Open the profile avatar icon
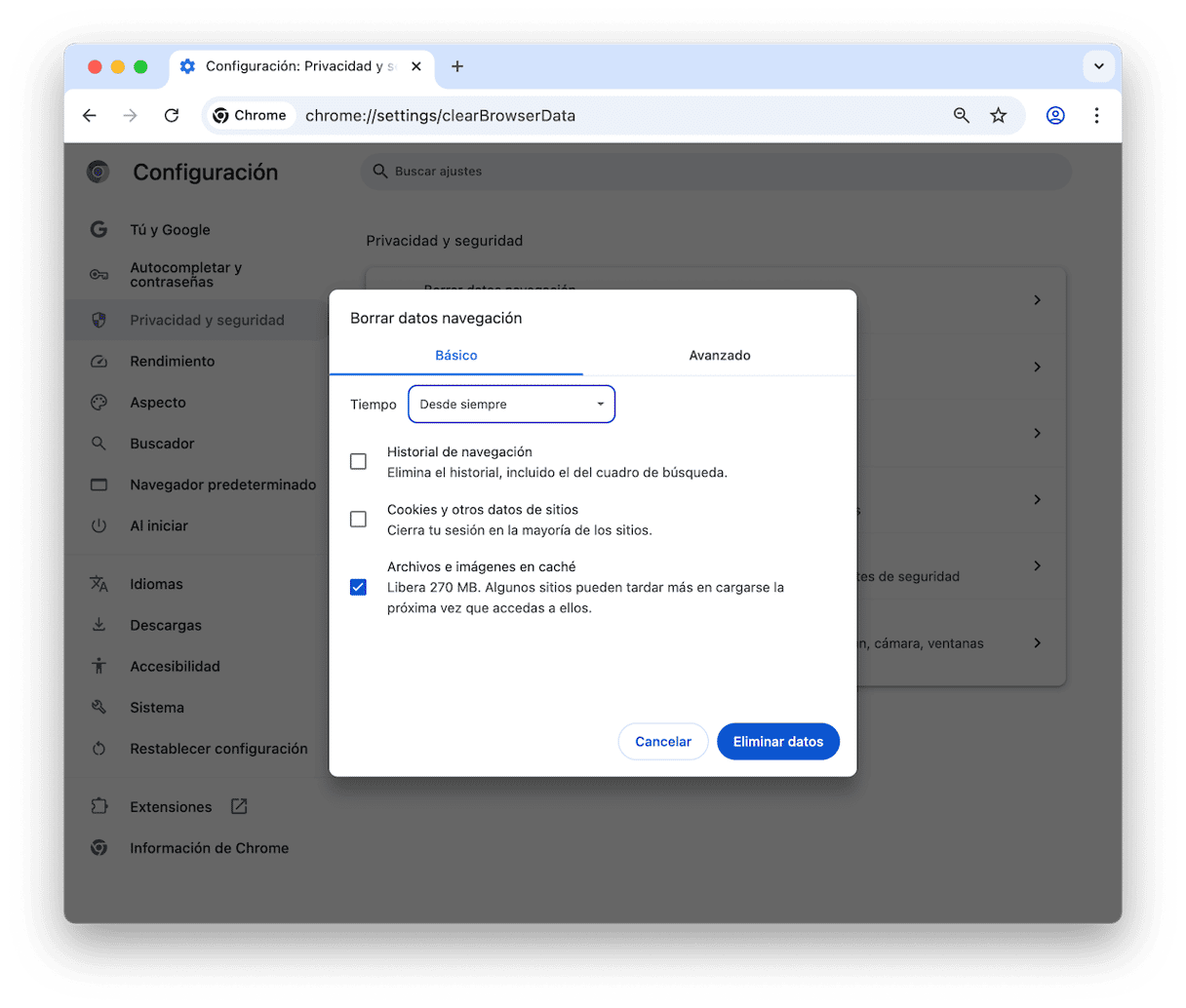Viewport: 1186px width, 1008px height. (x=1054, y=115)
